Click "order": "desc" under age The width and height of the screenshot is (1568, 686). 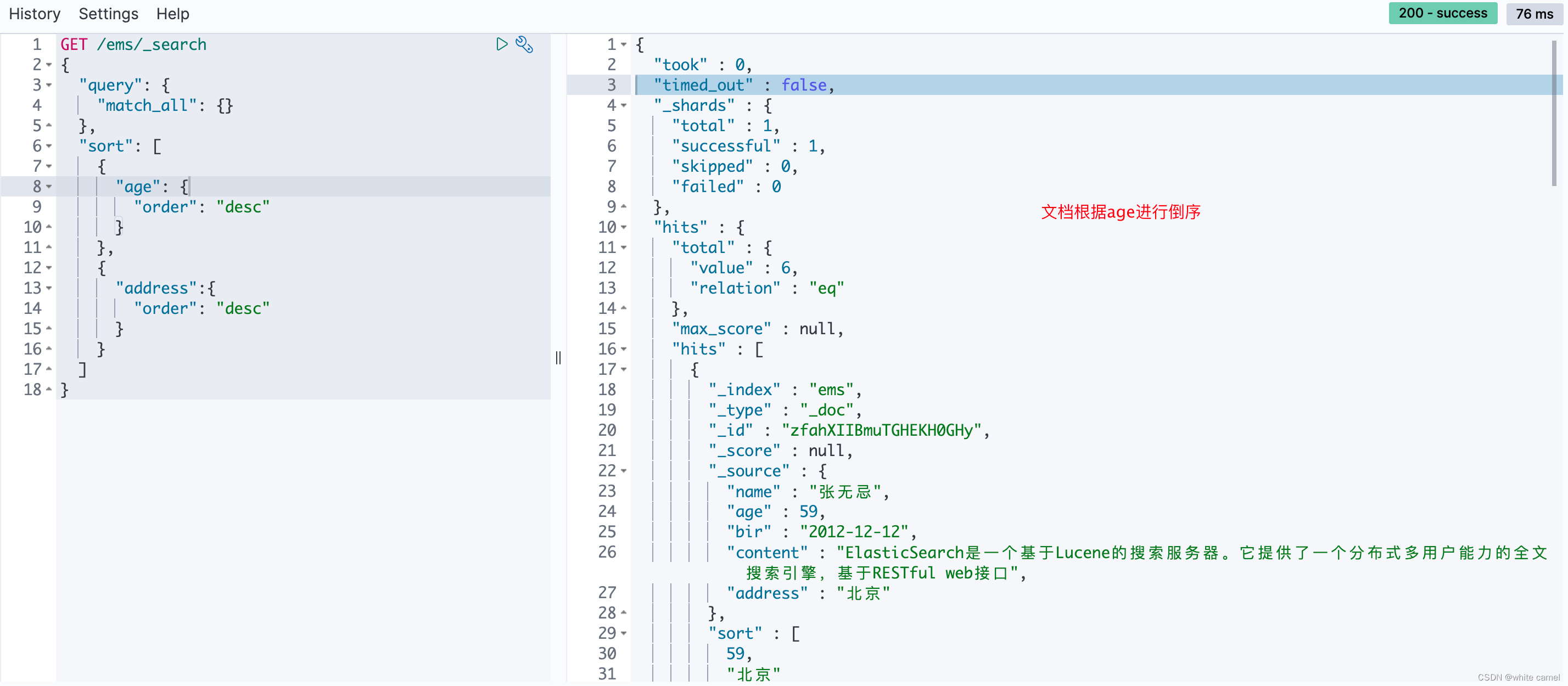pyautogui.click(x=201, y=207)
